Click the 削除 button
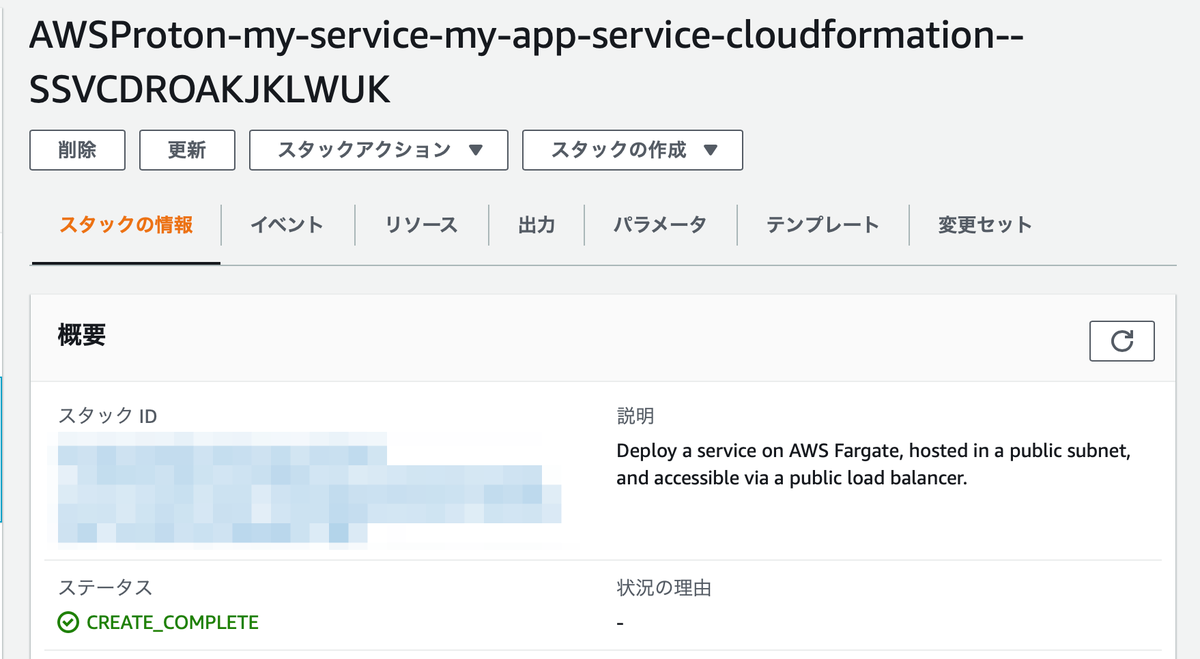This screenshot has width=1200, height=659. pos(78,150)
